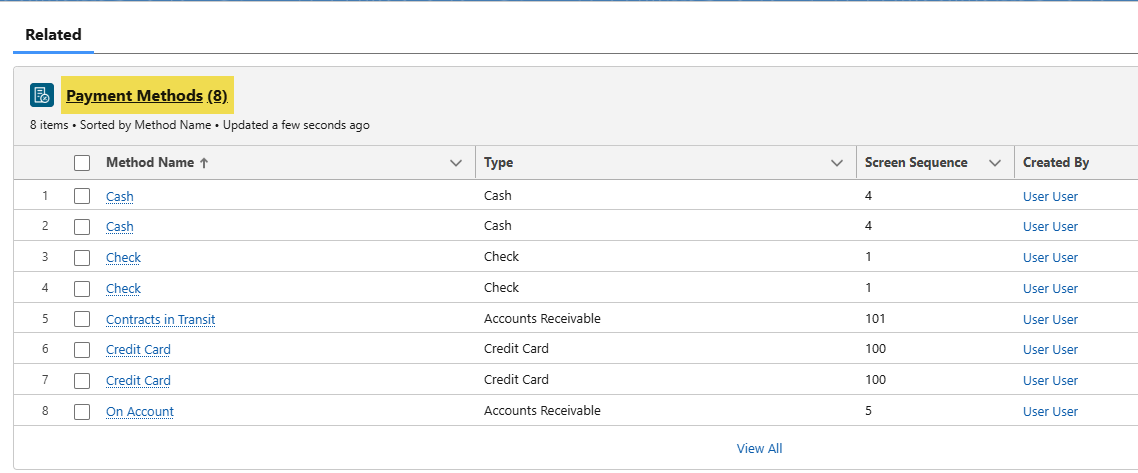Open the Credit Card record in row 6

pos(138,350)
